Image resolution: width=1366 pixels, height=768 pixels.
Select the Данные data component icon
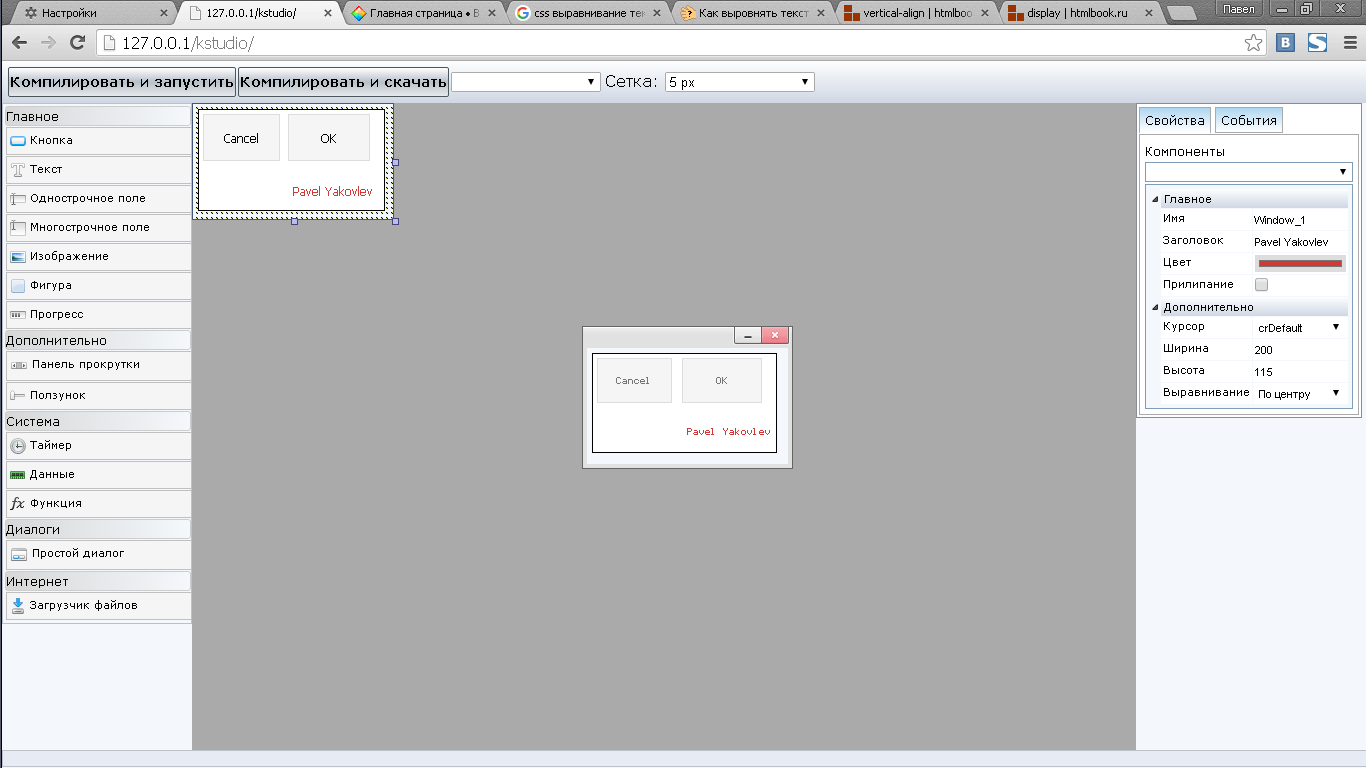pyautogui.click(x=17, y=475)
